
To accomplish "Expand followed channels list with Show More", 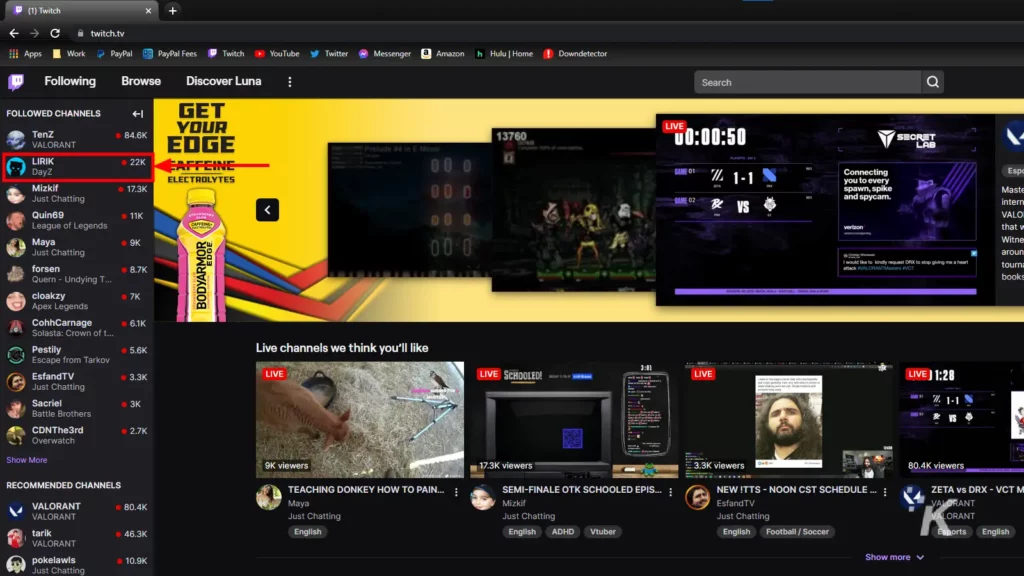I will tap(27, 460).
